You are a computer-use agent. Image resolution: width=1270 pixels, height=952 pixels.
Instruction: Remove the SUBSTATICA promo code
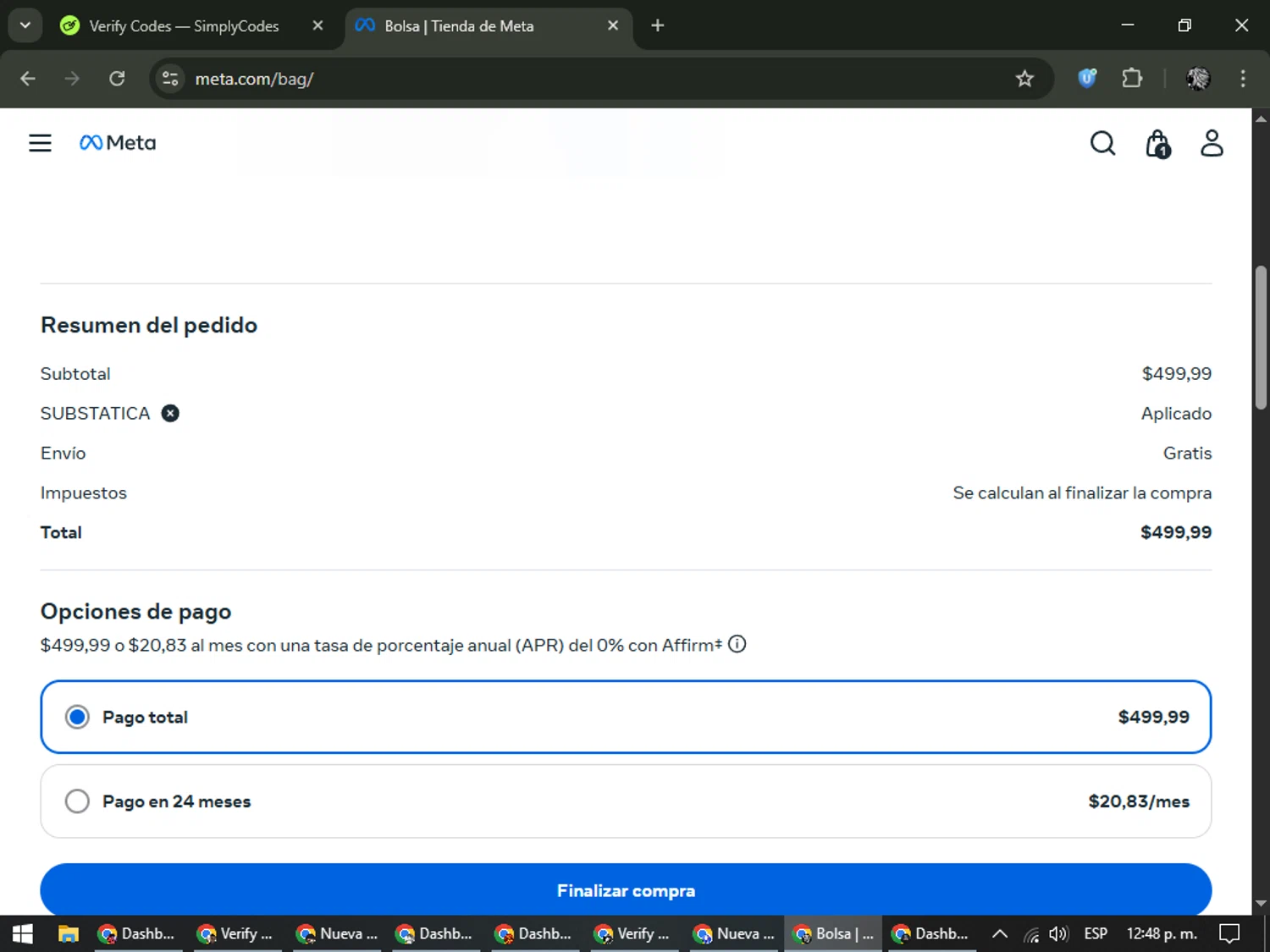point(170,413)
